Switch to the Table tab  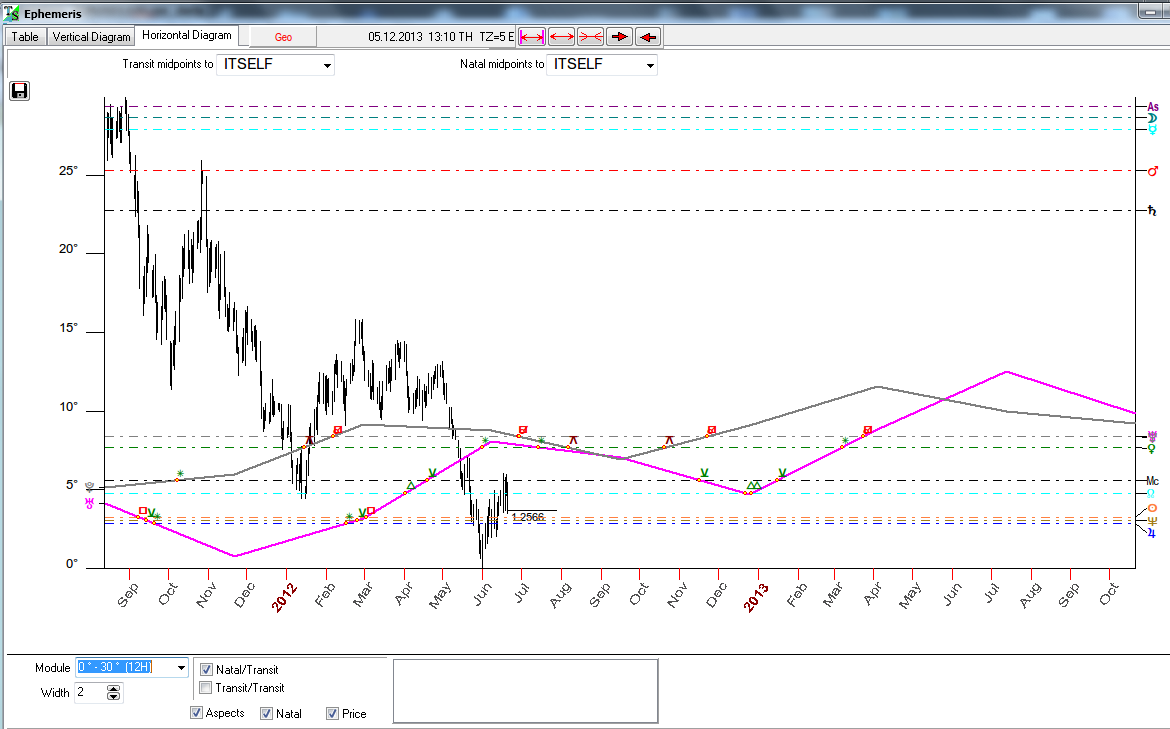25,37
